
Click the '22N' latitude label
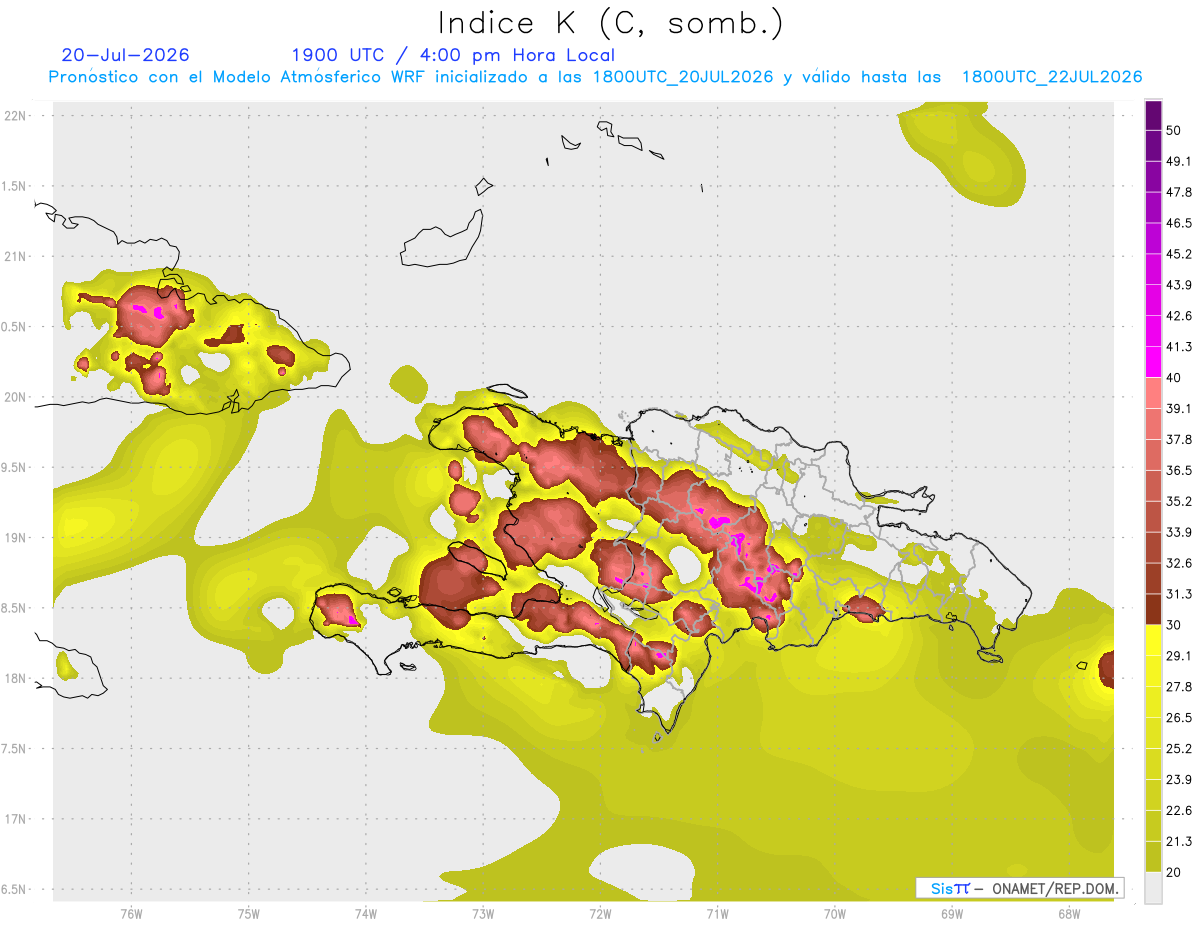click(x=17, y=115)
